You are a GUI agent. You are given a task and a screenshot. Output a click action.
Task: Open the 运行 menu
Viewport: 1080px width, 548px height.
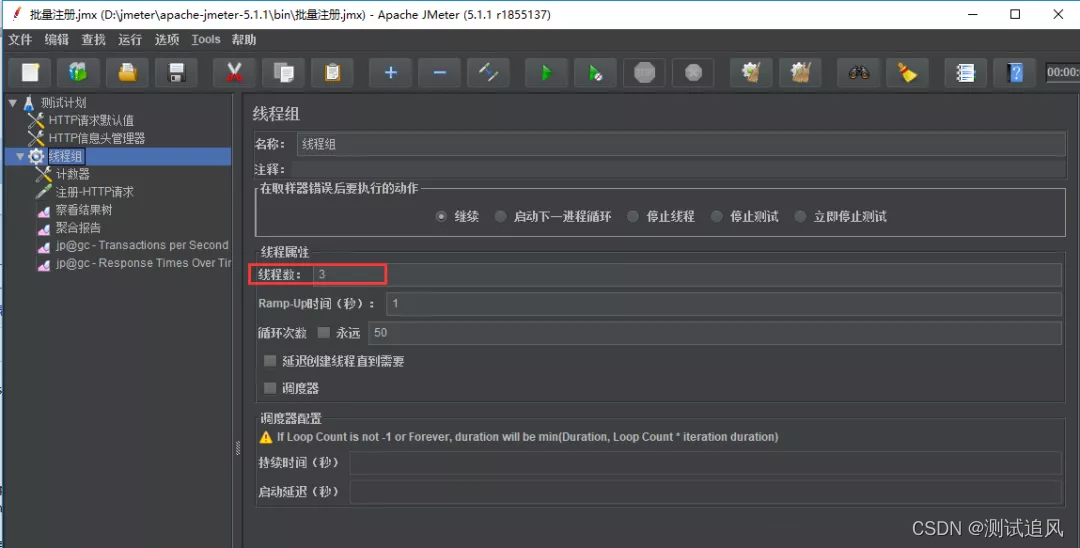pos(129,39)
